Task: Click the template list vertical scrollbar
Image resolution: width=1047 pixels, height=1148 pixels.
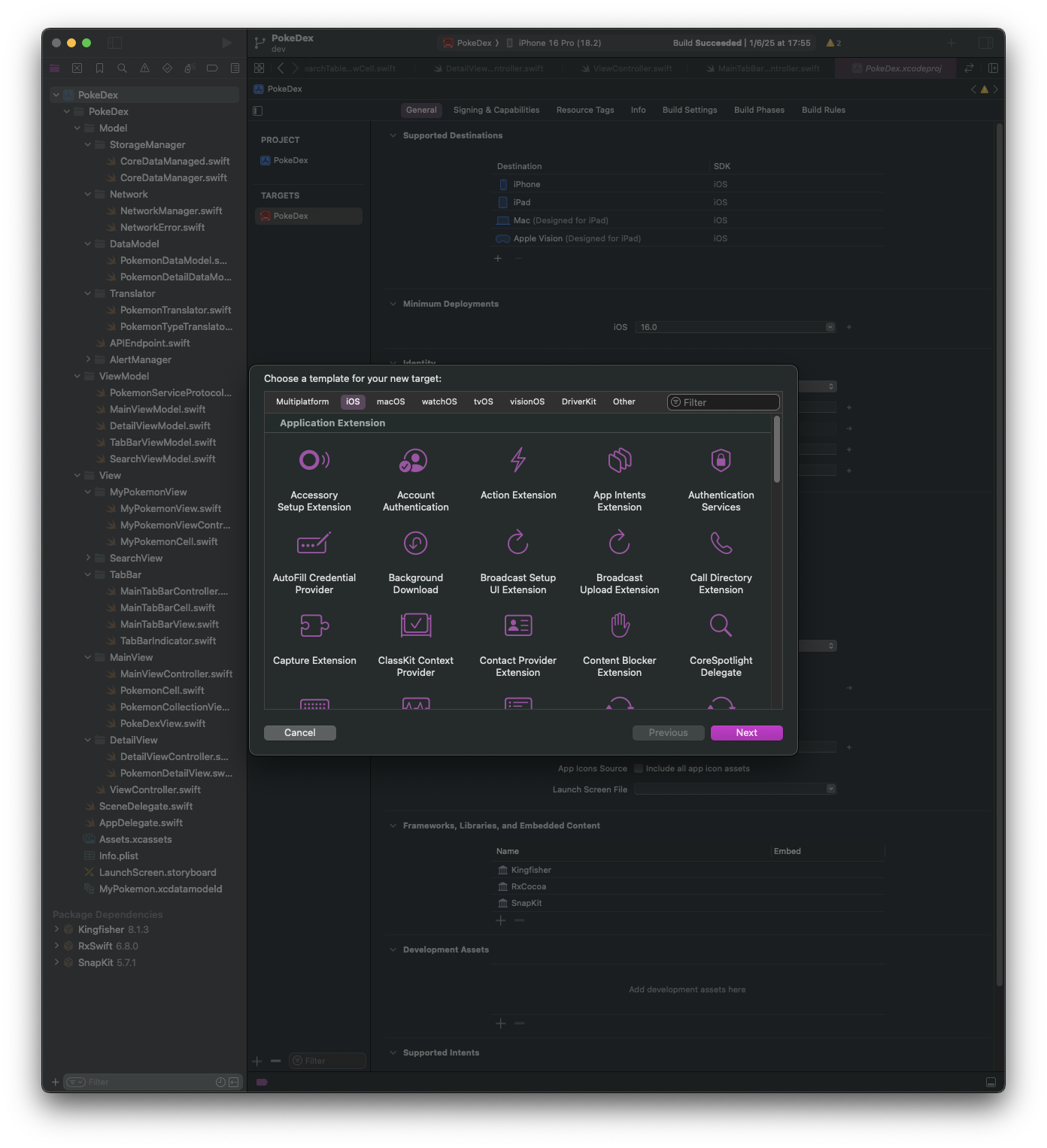Action: click(776, 450)
